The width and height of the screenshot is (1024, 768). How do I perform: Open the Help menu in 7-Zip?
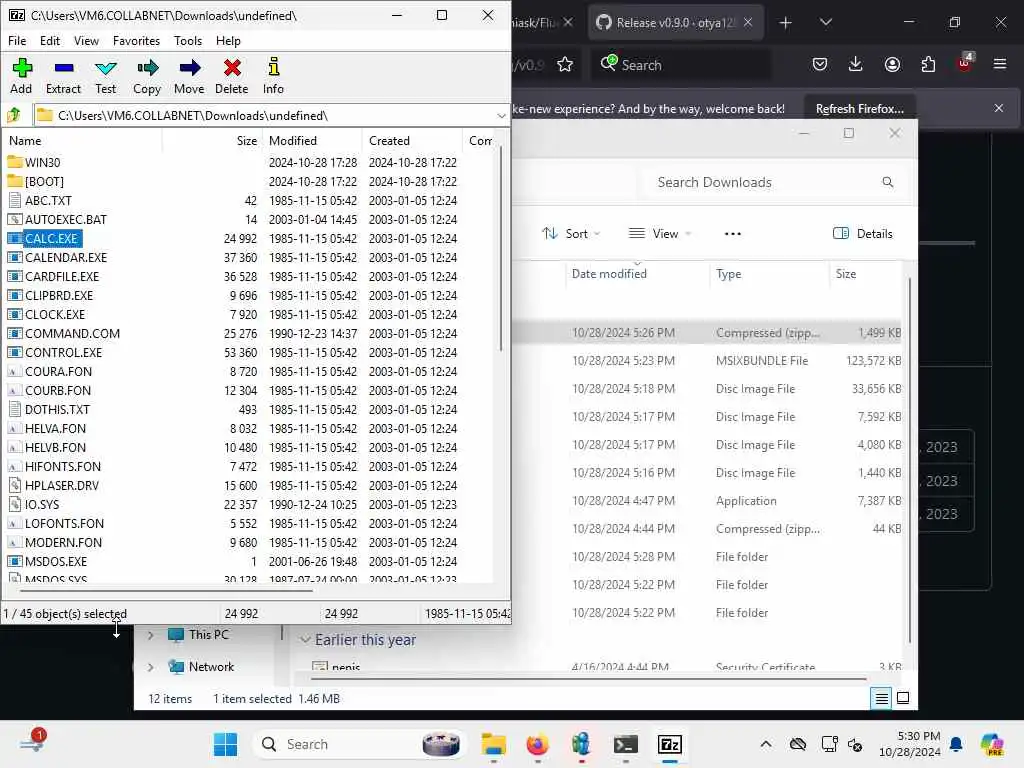(228, 40)
